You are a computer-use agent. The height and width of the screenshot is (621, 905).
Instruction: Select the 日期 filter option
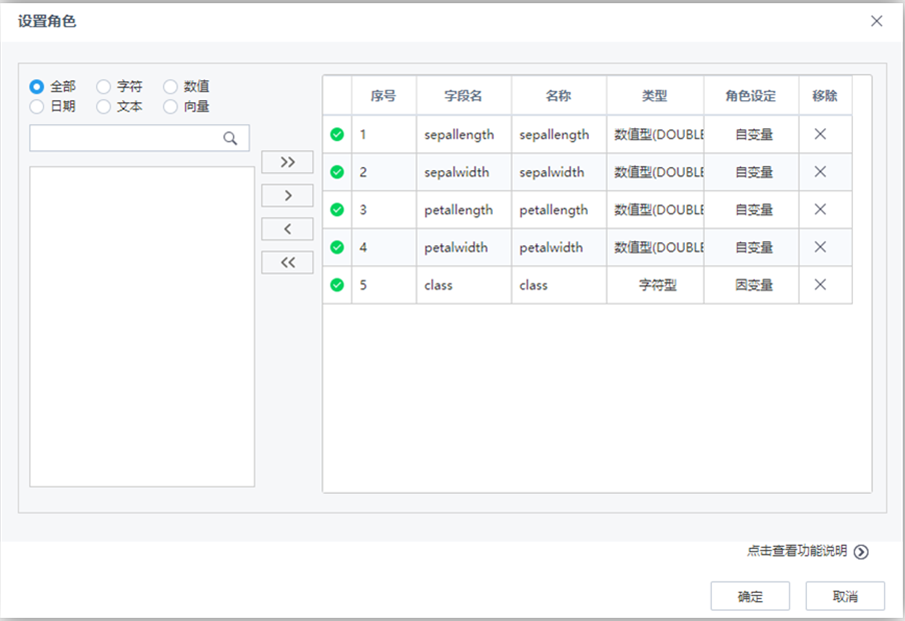[x=37, y=104]
